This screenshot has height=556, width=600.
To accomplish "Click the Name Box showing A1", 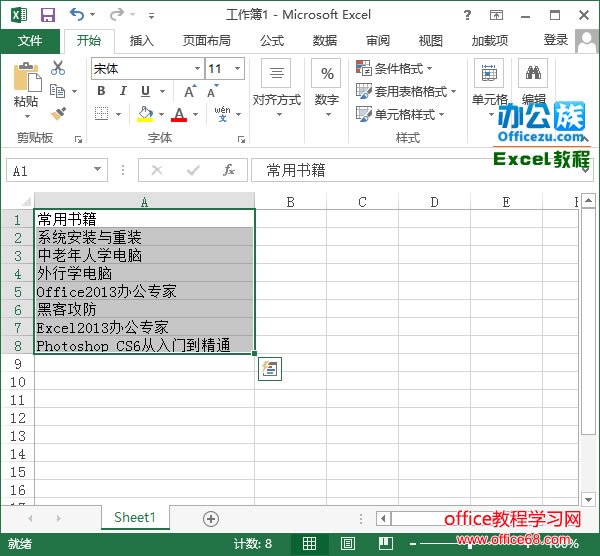I will coord(50,170).
